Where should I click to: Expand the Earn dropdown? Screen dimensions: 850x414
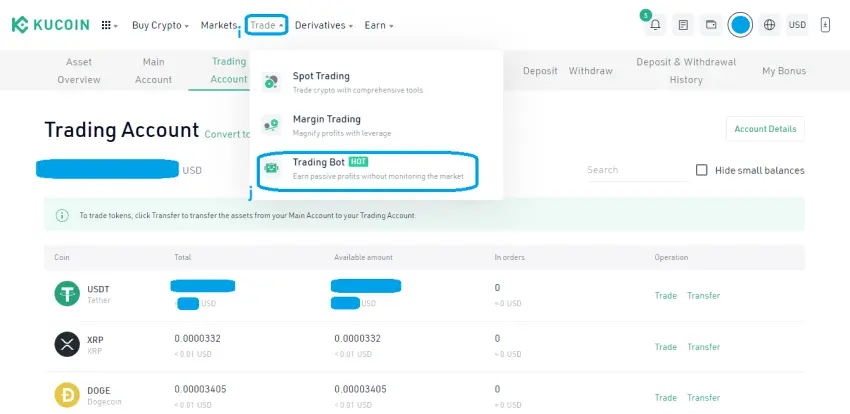379,25
